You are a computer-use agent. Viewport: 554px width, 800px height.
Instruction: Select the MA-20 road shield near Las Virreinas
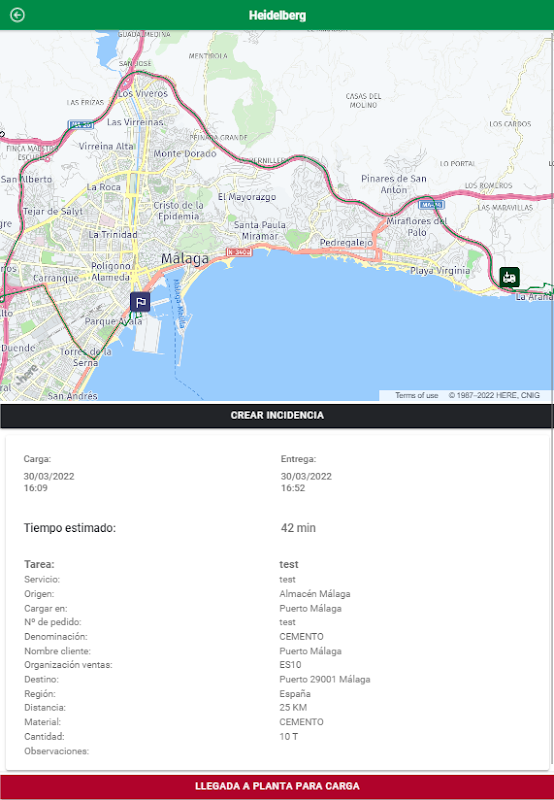coord(81,124)
